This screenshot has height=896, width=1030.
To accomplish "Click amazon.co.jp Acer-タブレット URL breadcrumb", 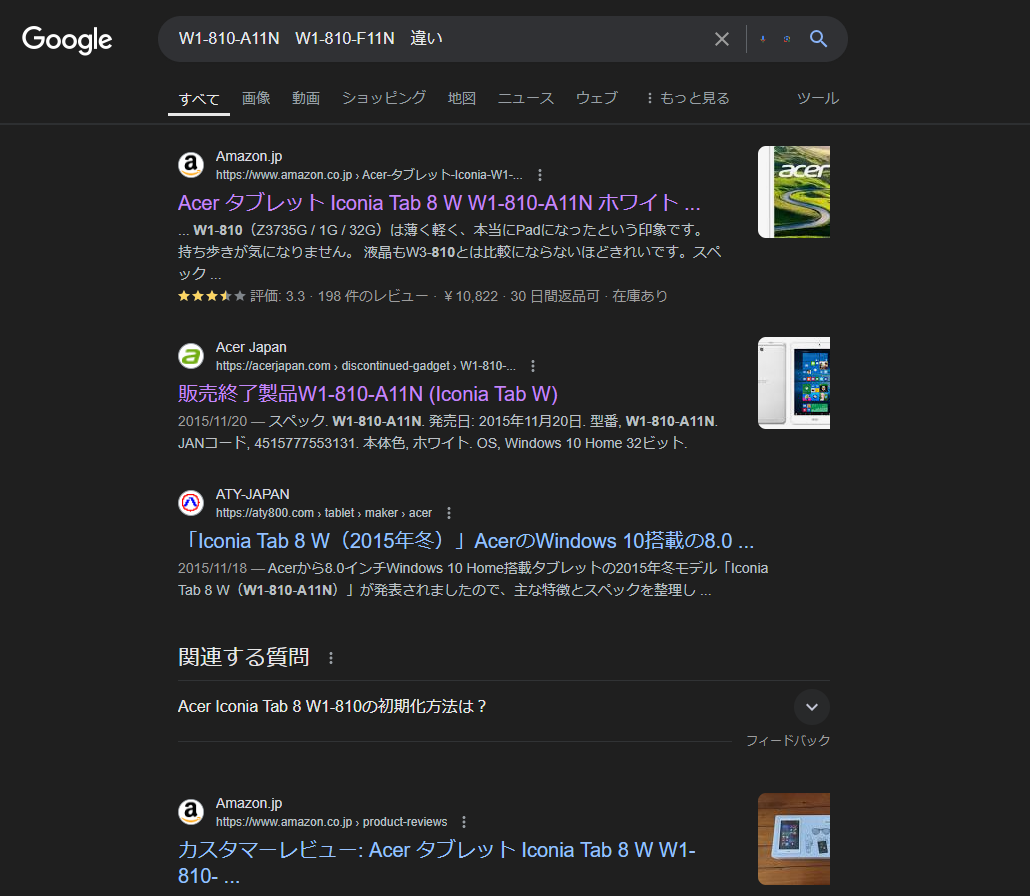I will point(369,175).
